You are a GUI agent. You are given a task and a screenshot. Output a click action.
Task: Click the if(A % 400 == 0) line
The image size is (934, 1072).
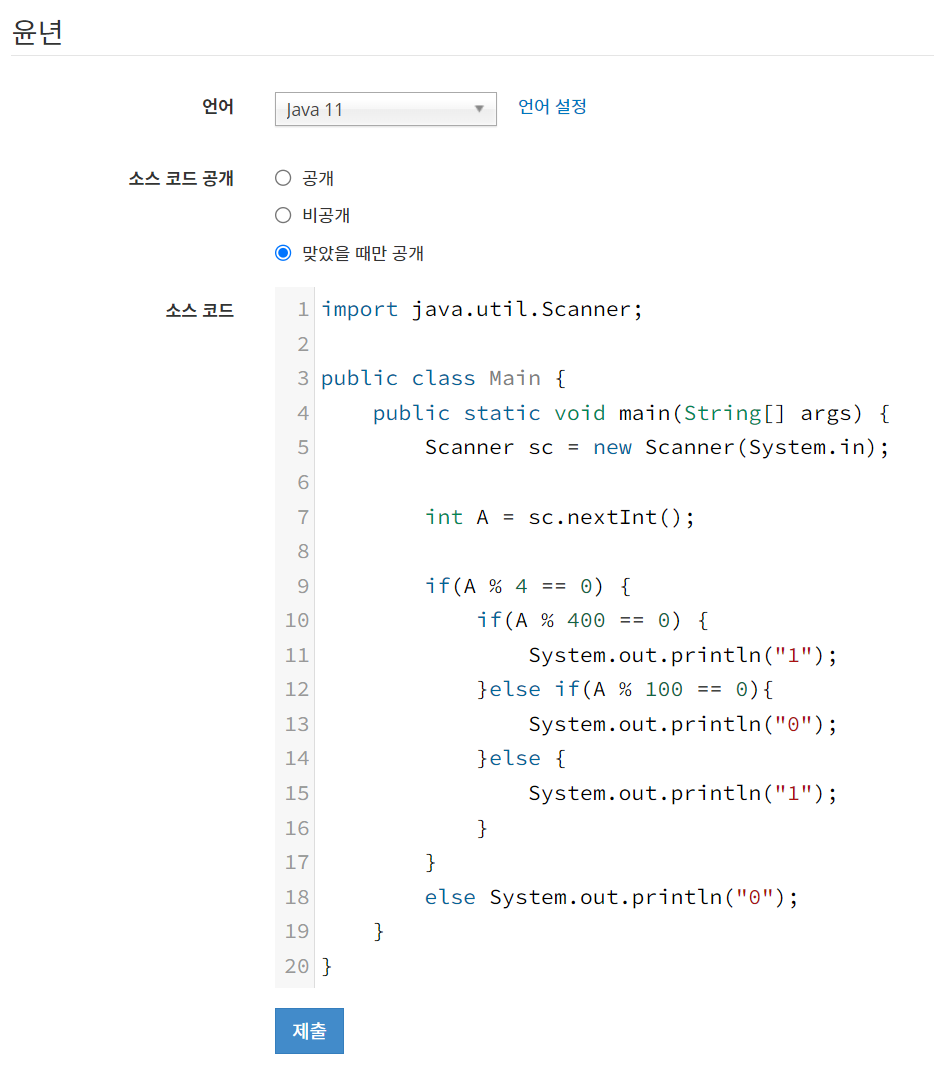pos(592,620)
